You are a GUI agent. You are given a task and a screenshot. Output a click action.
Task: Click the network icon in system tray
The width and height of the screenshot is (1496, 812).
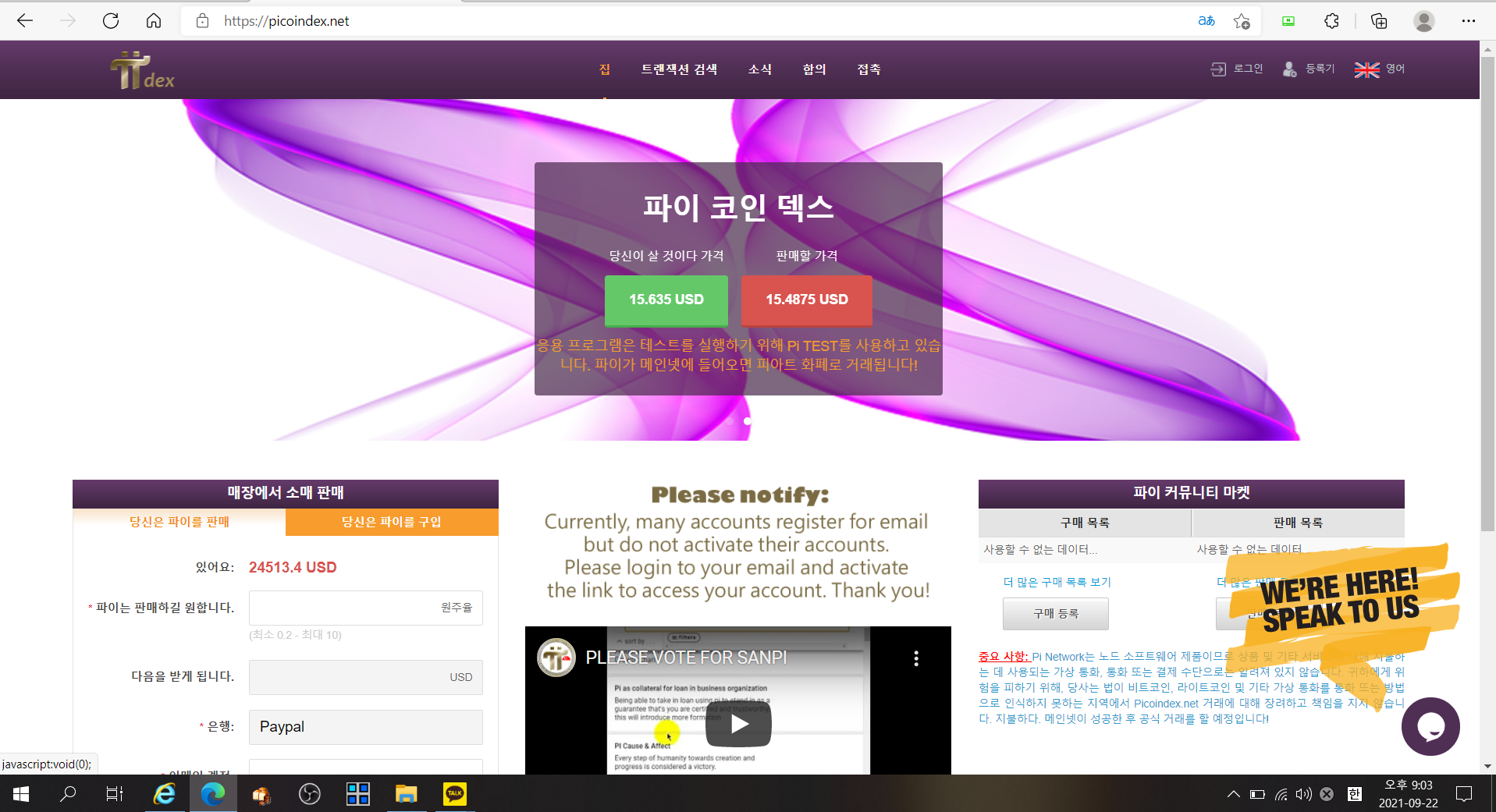pos(1281,794)
